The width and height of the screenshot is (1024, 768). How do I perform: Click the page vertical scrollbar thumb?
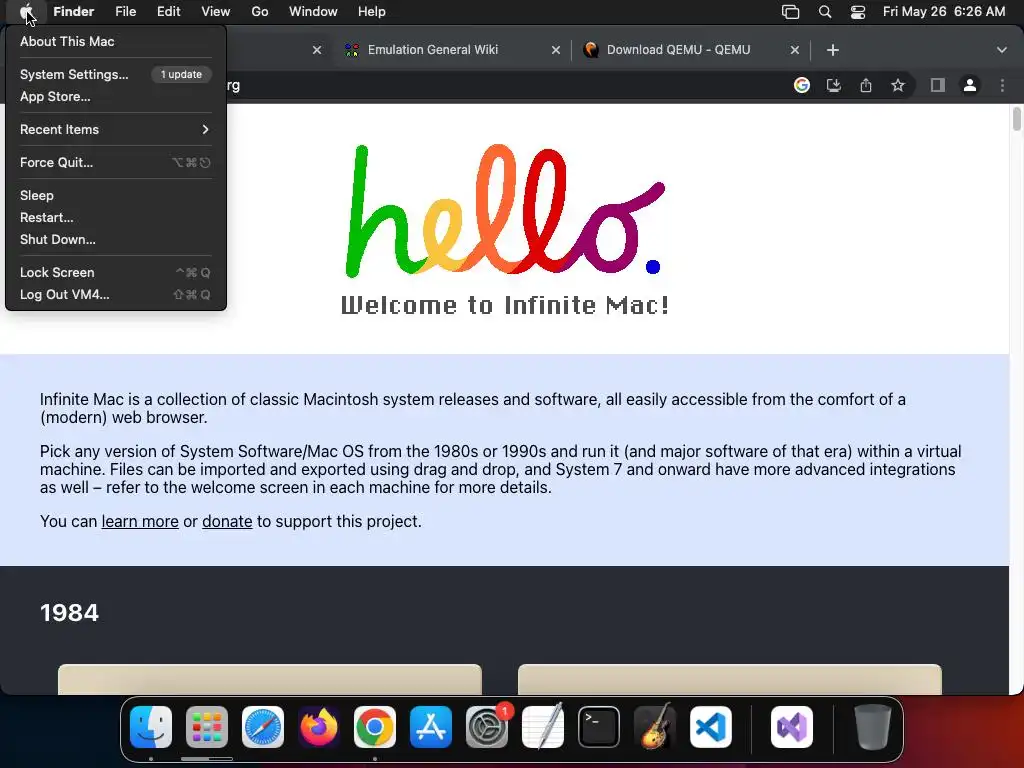(1017, 119)
